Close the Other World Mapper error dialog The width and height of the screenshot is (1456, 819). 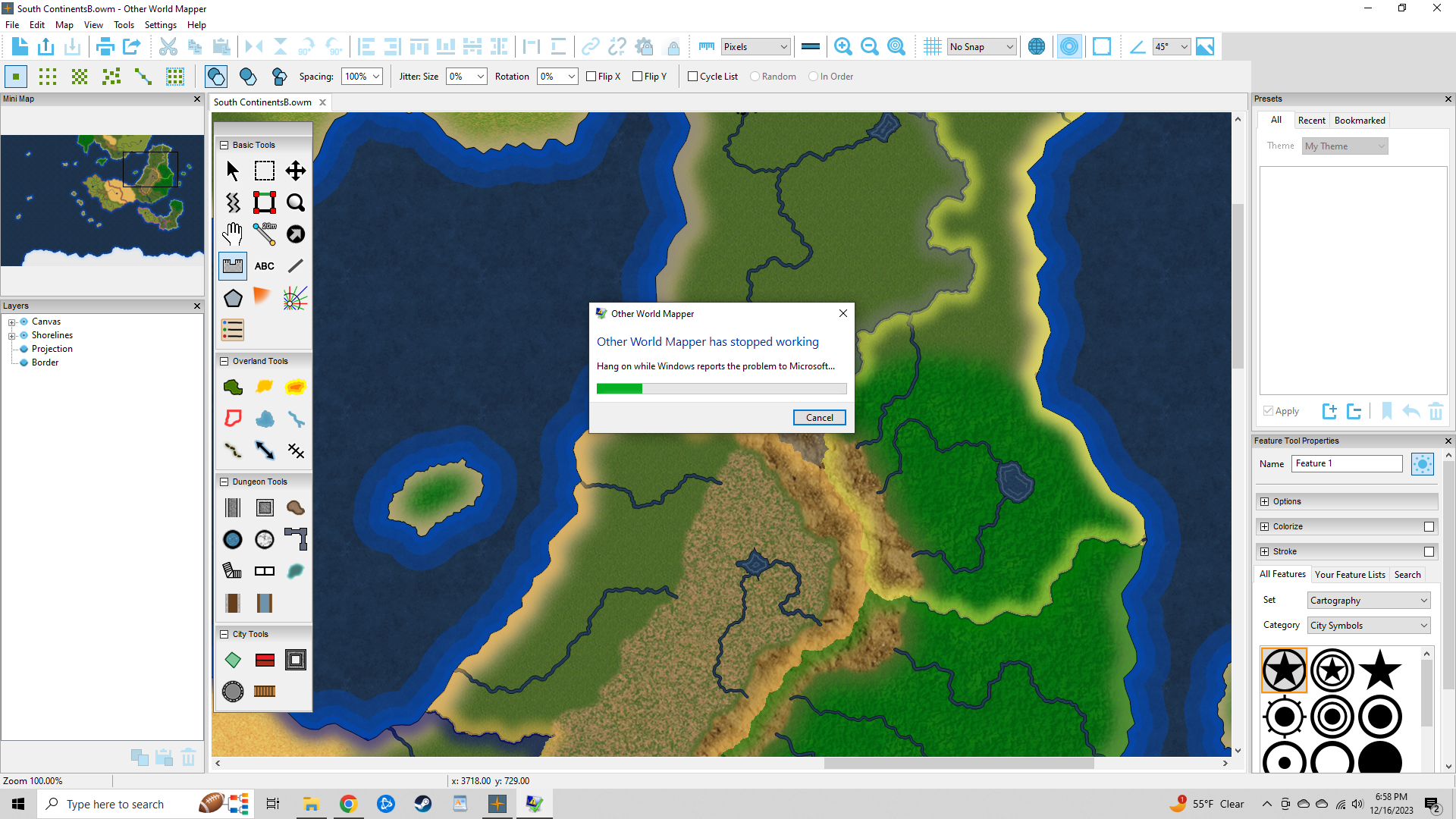coord(843,313)
